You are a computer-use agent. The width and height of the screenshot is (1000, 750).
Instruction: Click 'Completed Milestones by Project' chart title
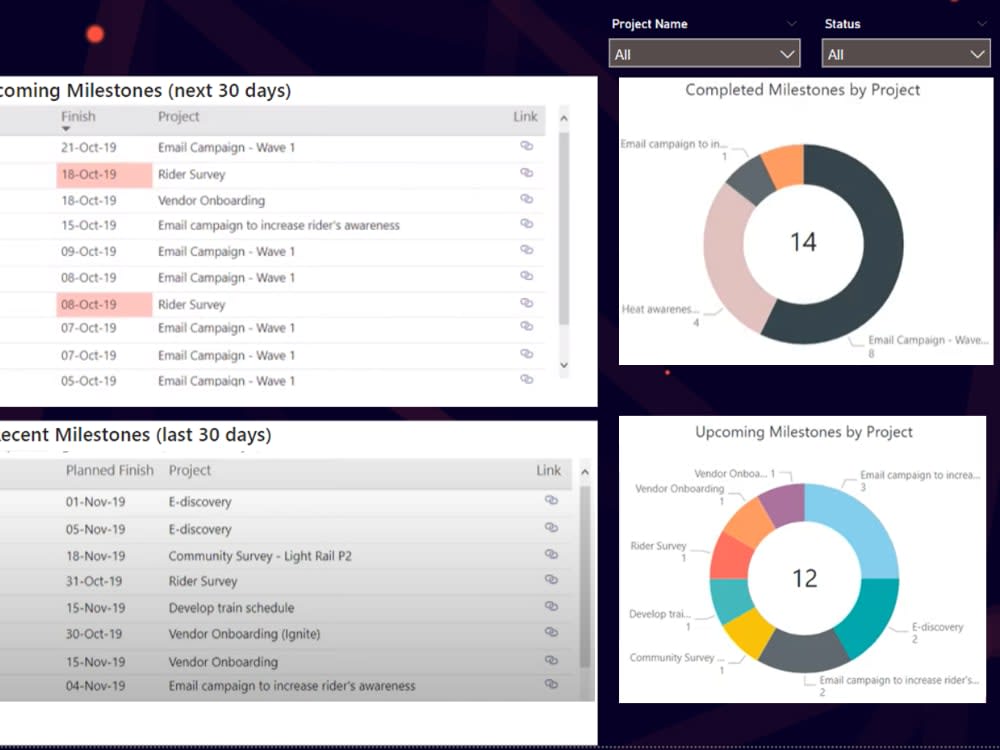(802, 90)
